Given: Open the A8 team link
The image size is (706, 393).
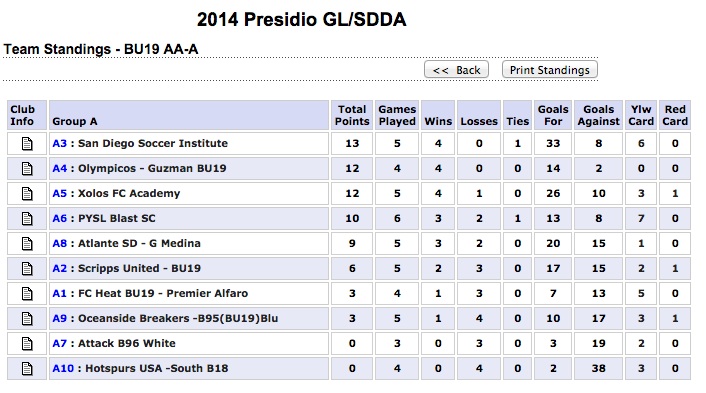Looking at the screenshot, I should [59, 244].
